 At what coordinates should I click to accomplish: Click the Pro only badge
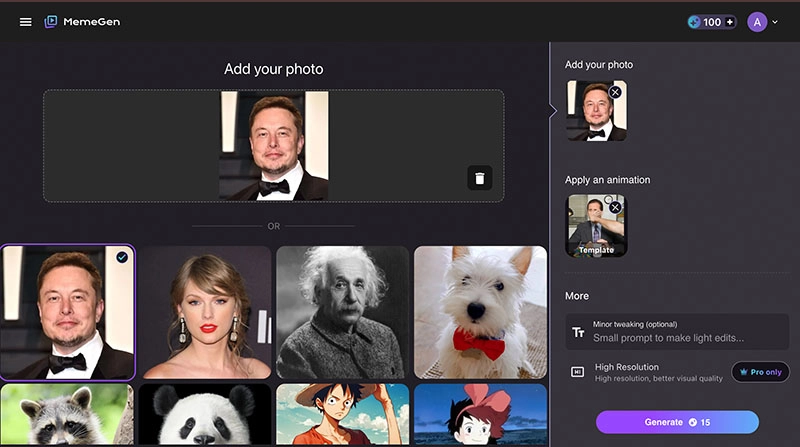(x=760, y=372)
